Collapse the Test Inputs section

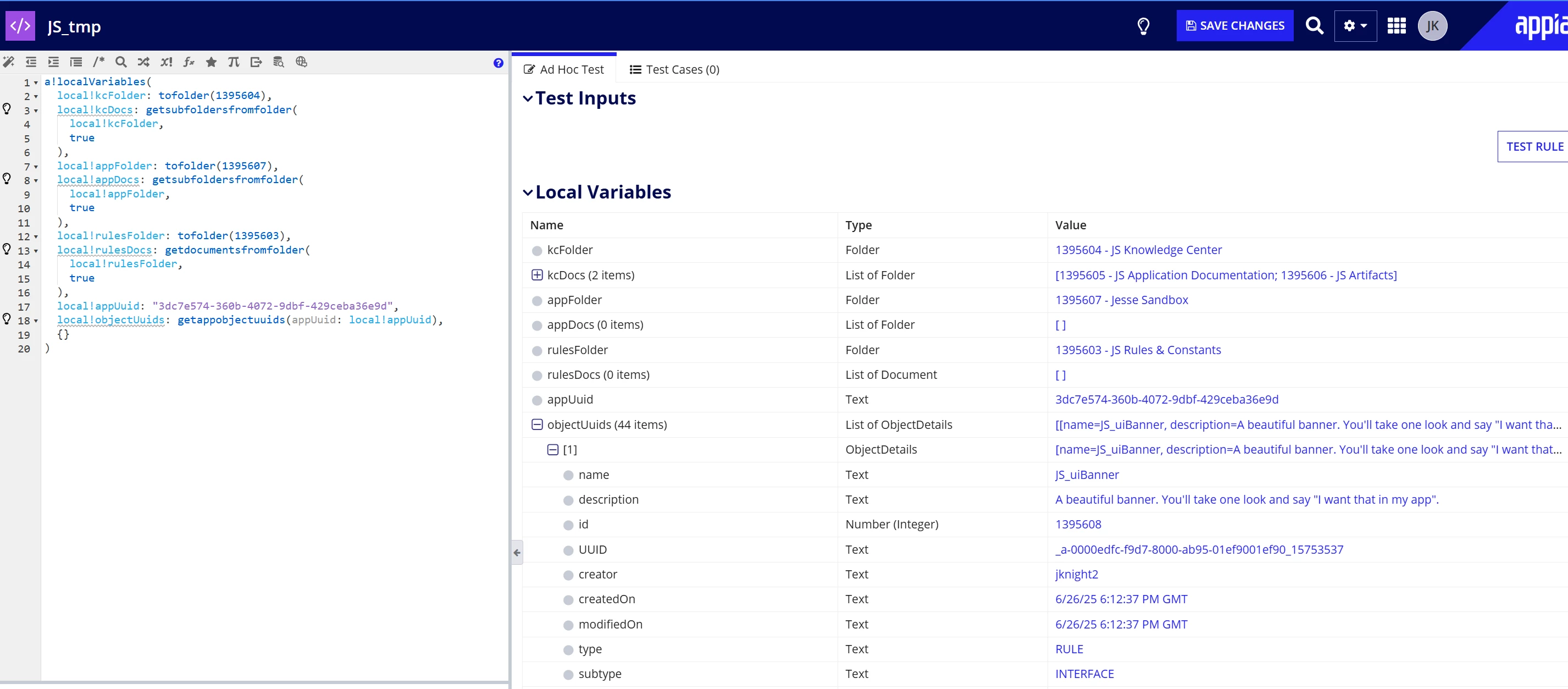click(528, 98)
